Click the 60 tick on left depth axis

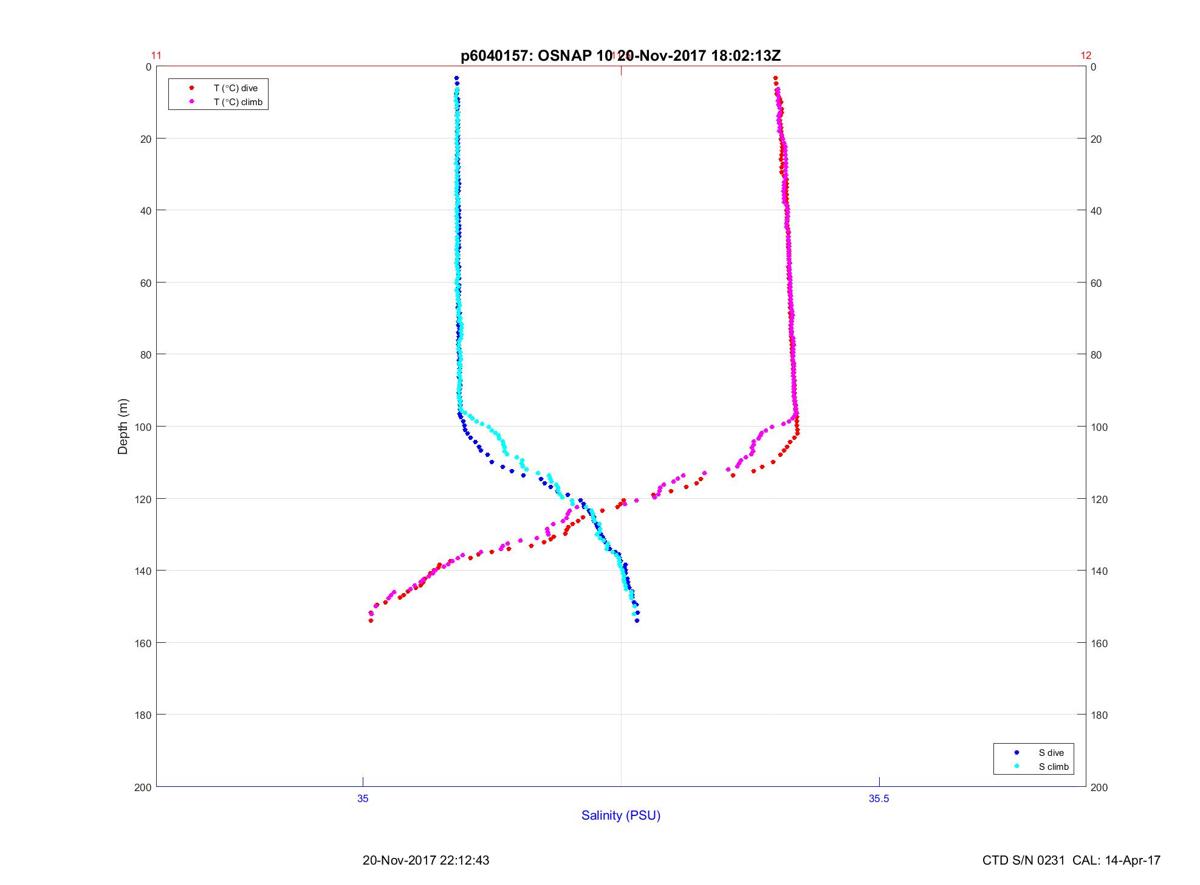coord(145,283)
